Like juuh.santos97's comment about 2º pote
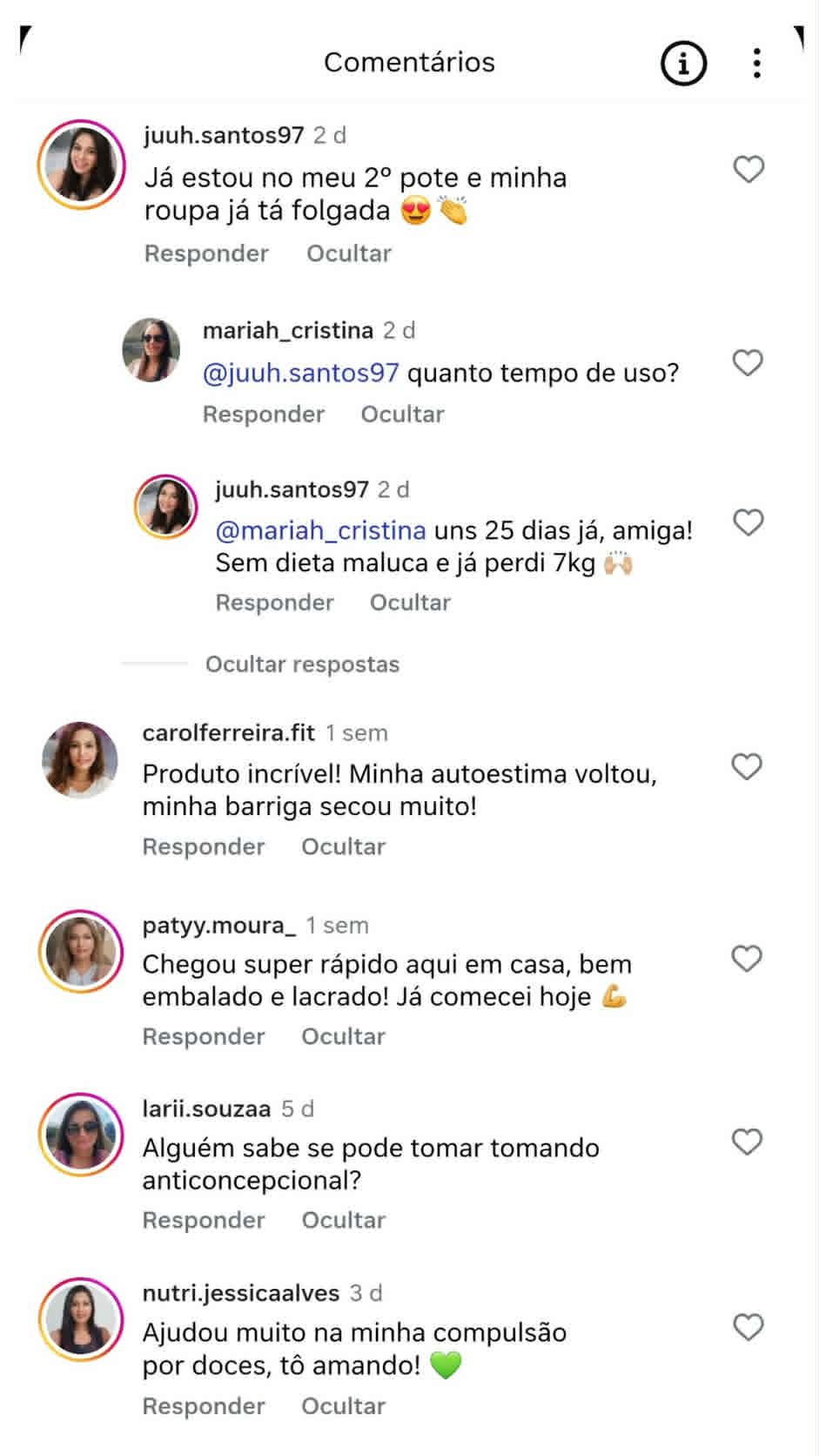819x1456 pixels. pos(749,169)
